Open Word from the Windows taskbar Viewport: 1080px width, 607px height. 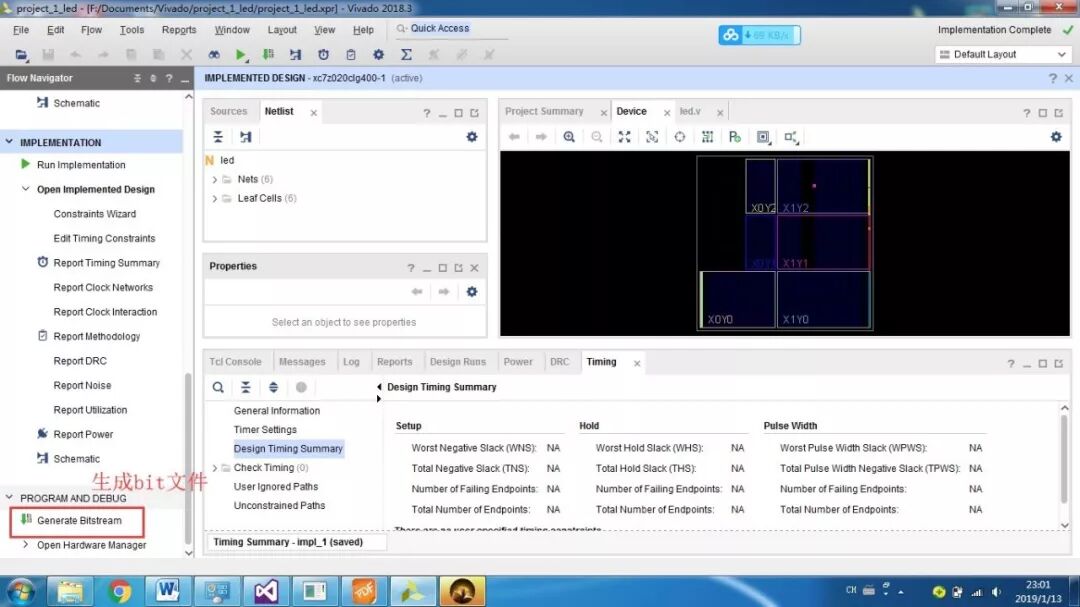(x=167, y=591)
